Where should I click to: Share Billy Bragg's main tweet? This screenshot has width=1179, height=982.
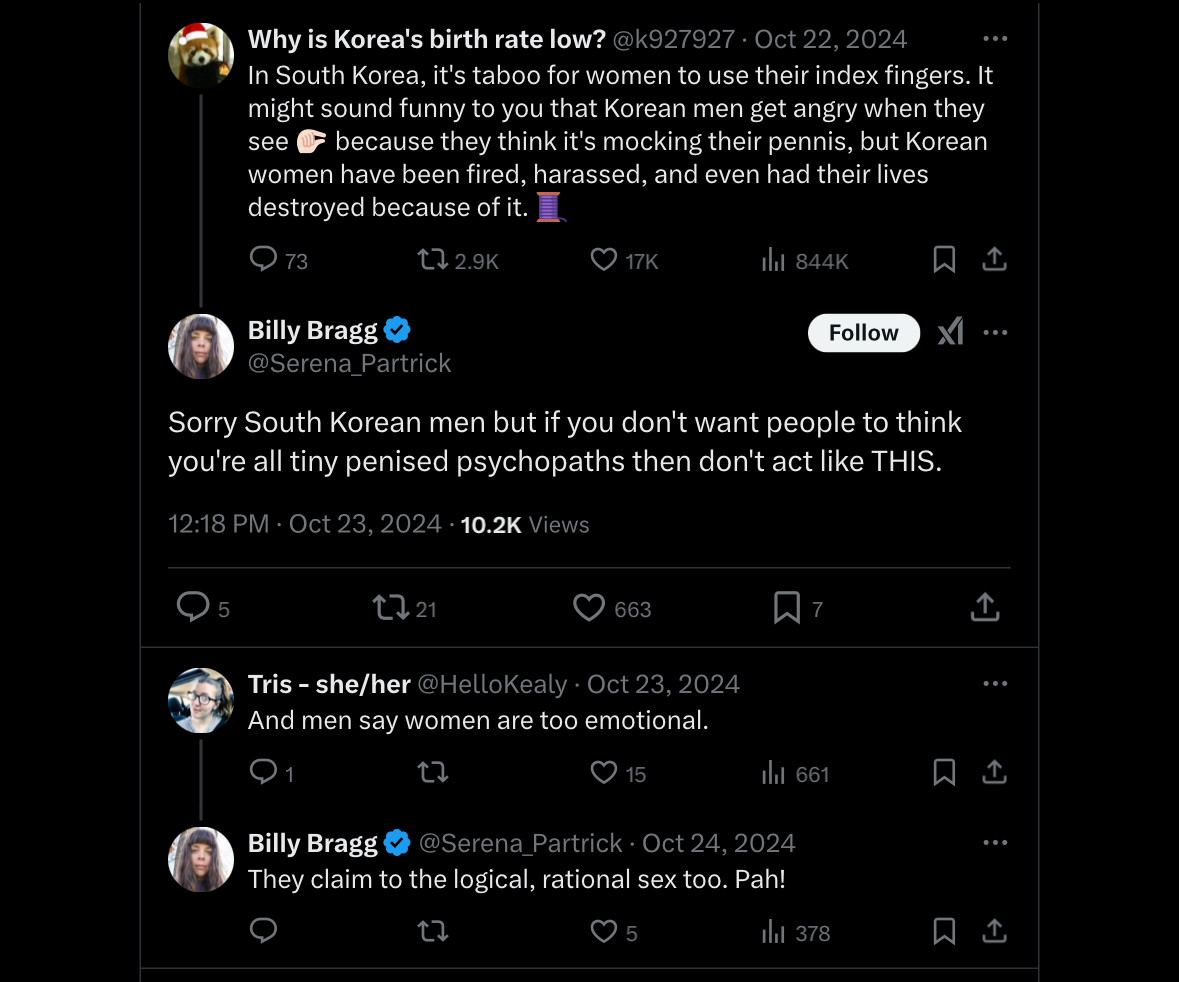click(x=985, y=608)
